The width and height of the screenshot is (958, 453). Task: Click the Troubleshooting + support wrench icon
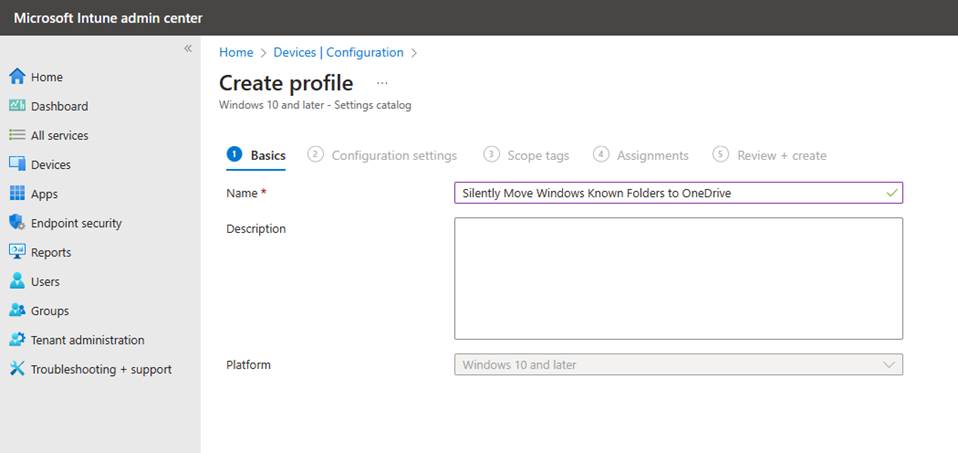coord(17,369)
